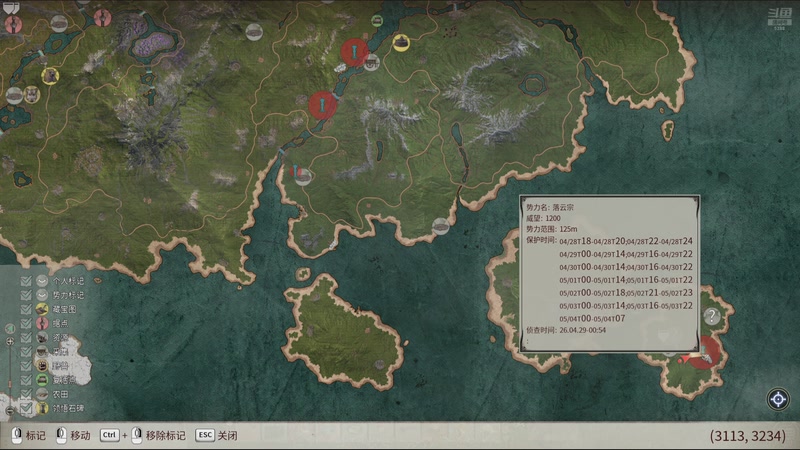800x450 pixels.
Task: Click the 移除标记 label in bottom bar
Action: pyautogui.click(x=165, y=436)
